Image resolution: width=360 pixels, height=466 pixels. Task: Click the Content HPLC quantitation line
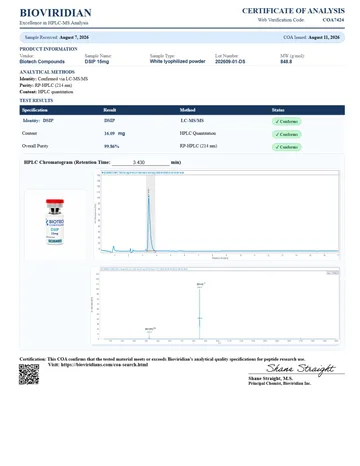click(46, 92)
